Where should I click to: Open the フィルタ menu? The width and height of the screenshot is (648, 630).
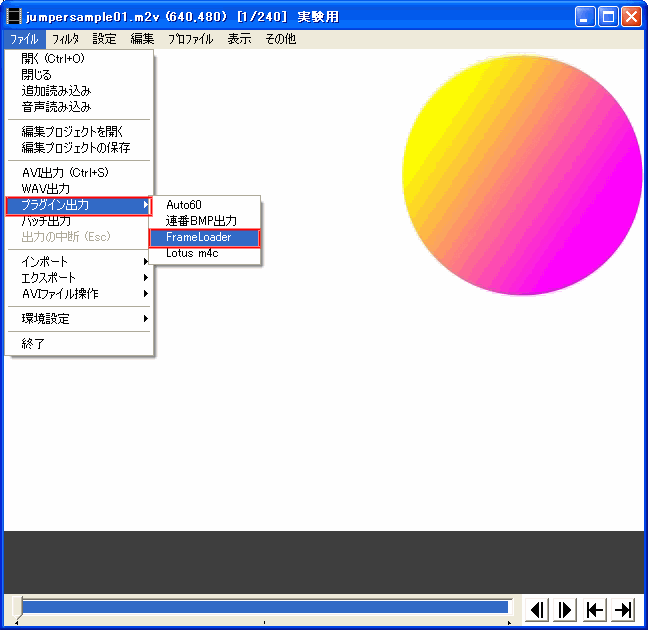[65, 40]
